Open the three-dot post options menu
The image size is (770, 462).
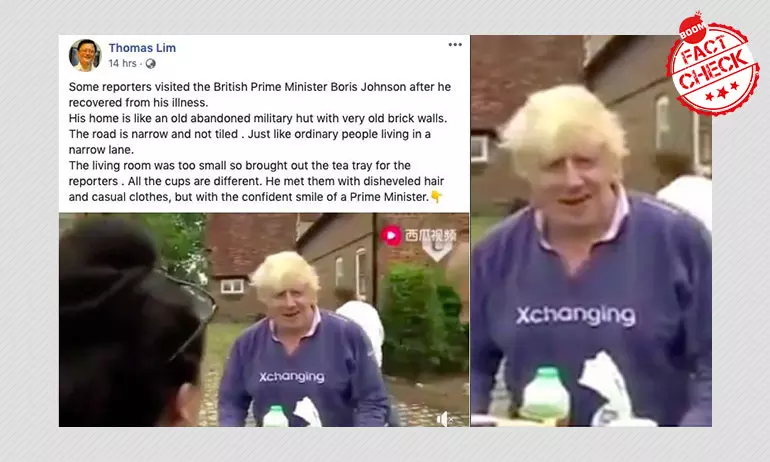(455, 45)
